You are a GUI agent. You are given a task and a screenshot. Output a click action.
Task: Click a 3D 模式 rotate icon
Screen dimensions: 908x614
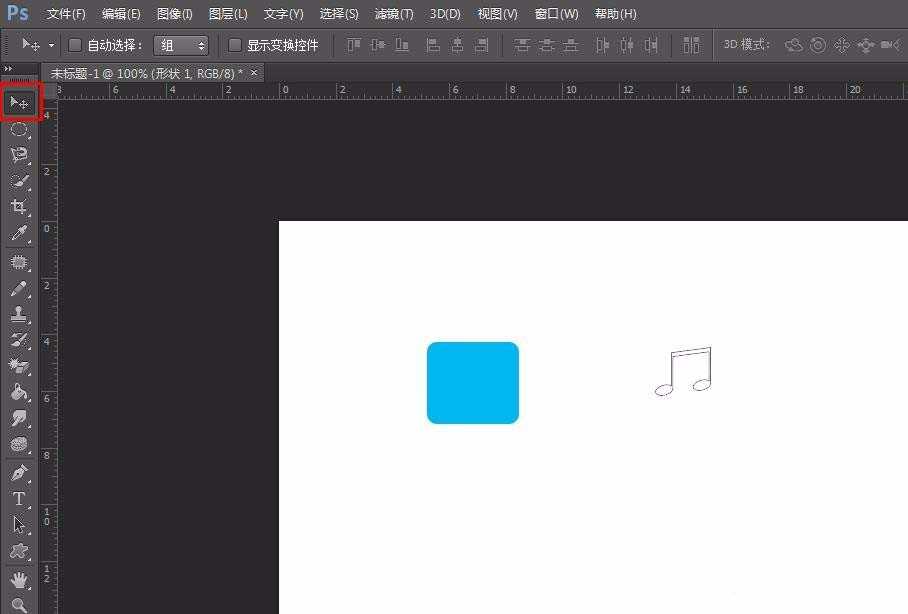[793, 45]
